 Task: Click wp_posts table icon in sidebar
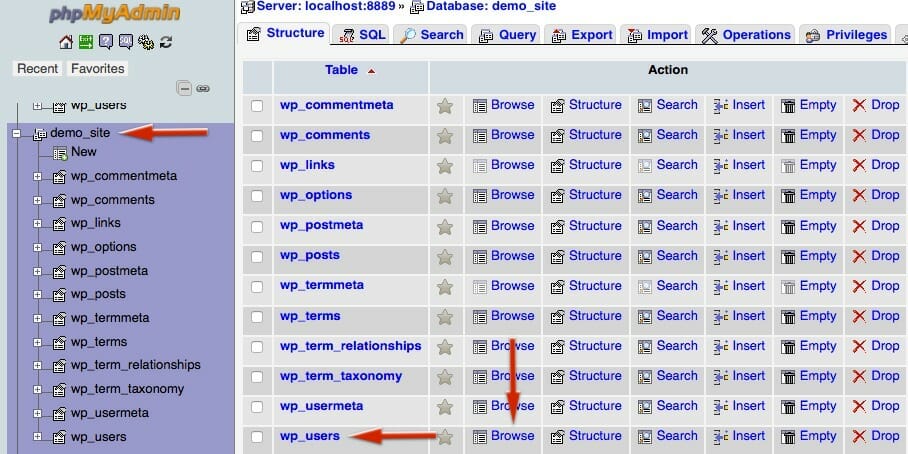[59, 295]
